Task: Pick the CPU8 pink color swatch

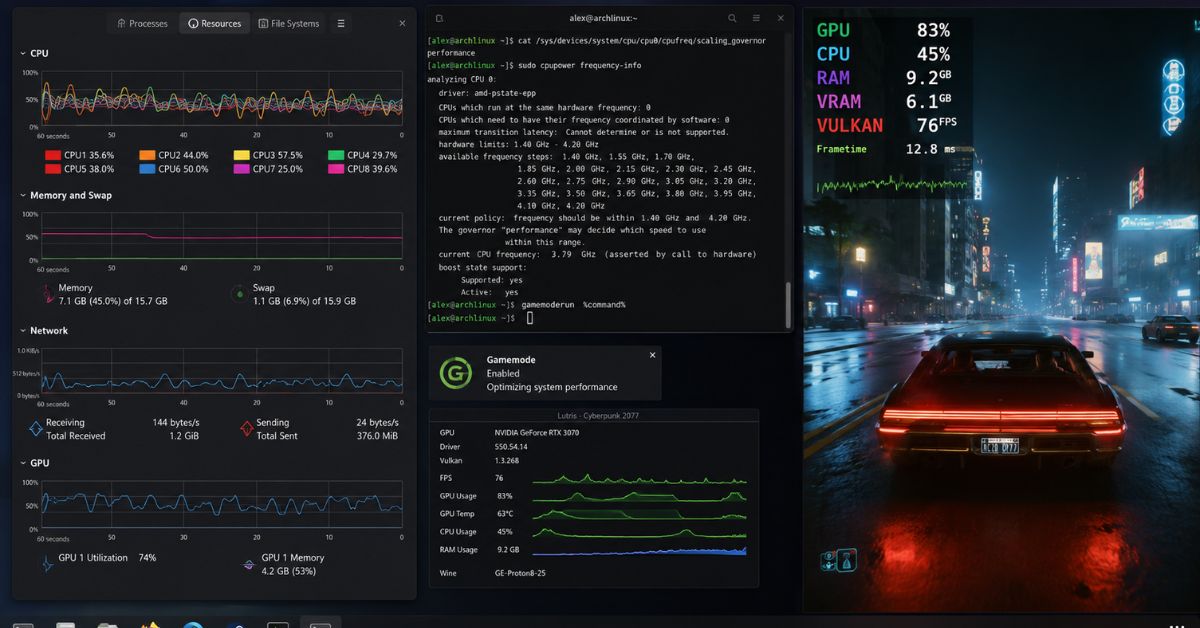Action: point(336,169)
